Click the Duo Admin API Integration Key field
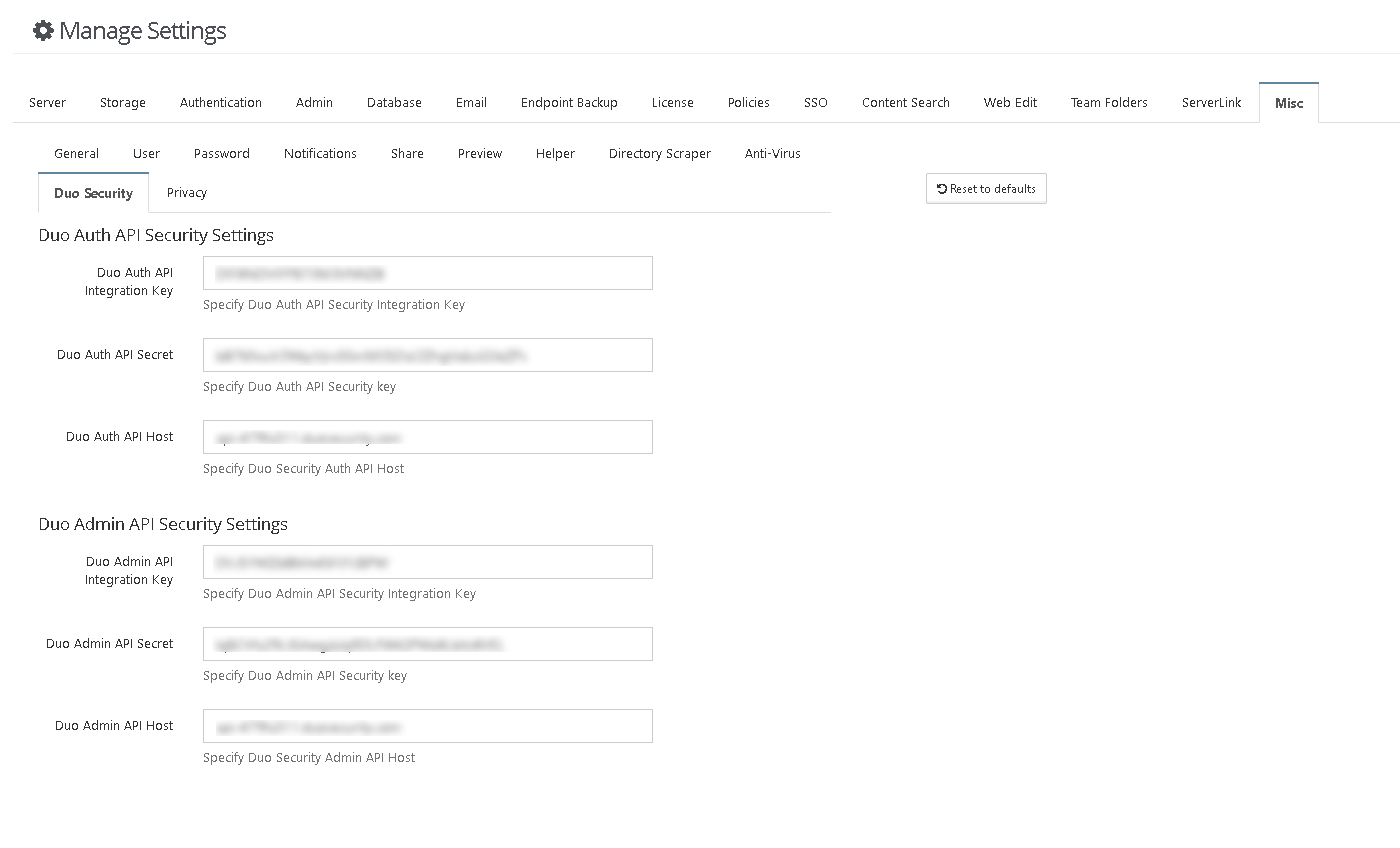1400x848 pixels. (x=428, y=562)
